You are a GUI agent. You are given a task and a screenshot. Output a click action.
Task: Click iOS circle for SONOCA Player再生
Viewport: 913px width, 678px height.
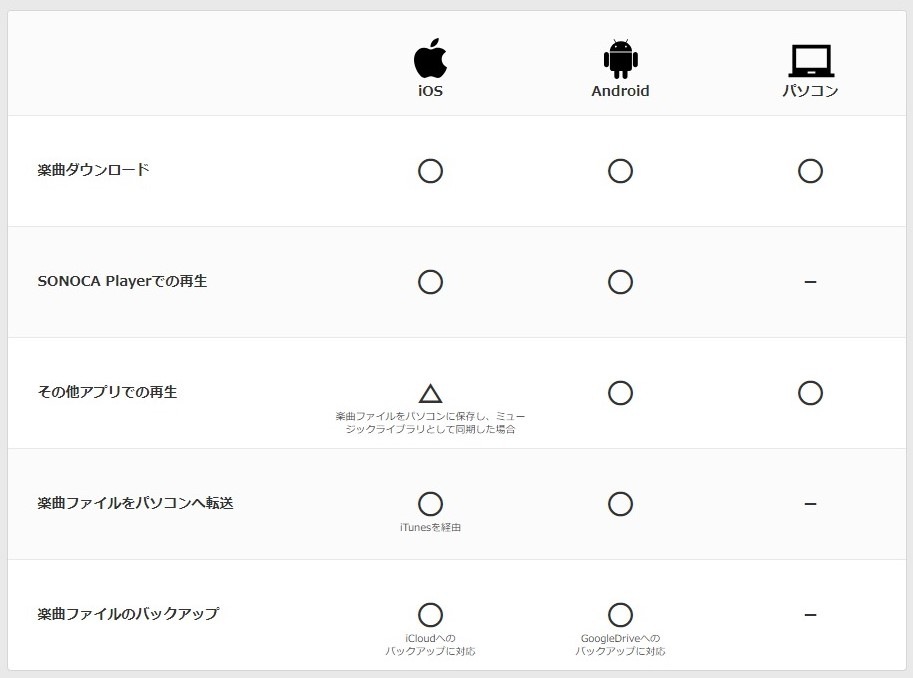[430, 282]
